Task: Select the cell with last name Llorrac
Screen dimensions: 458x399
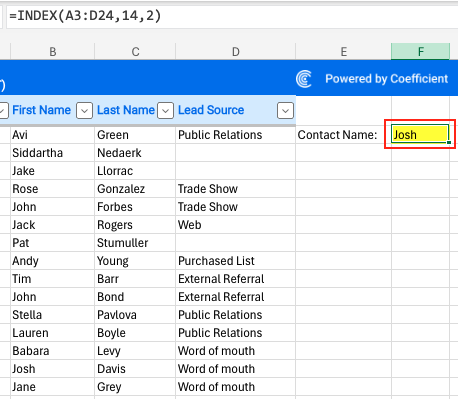Action: click(x=135, y=171)
